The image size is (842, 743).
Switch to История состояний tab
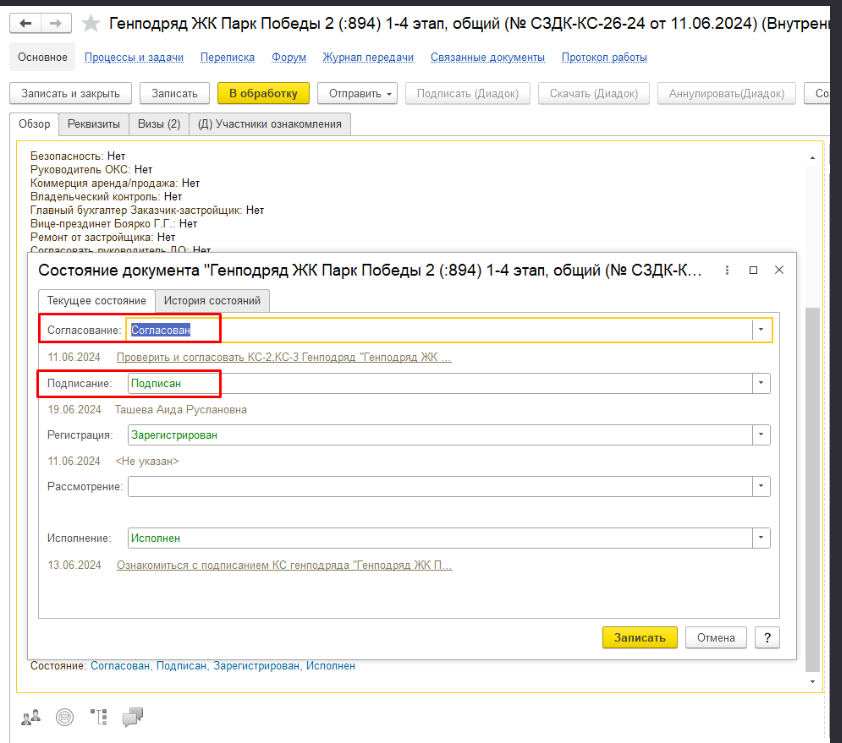point(212,301)
